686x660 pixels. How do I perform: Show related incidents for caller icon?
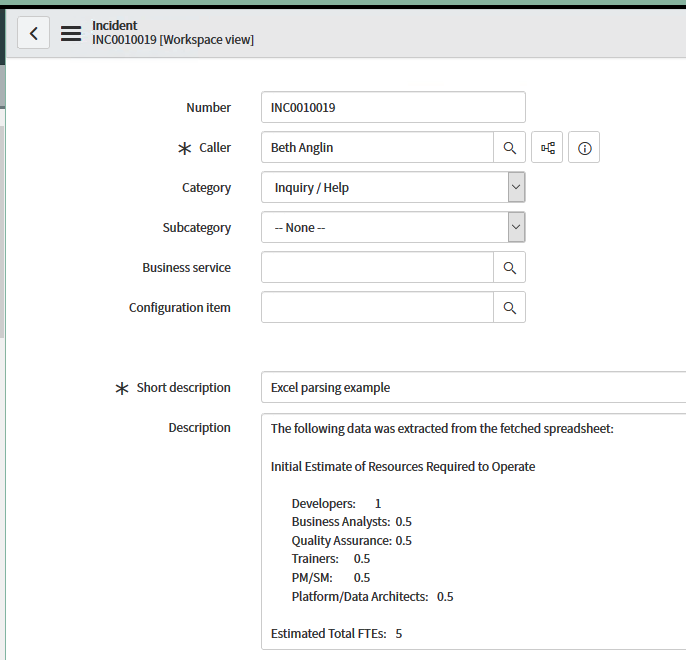[547, 147]
